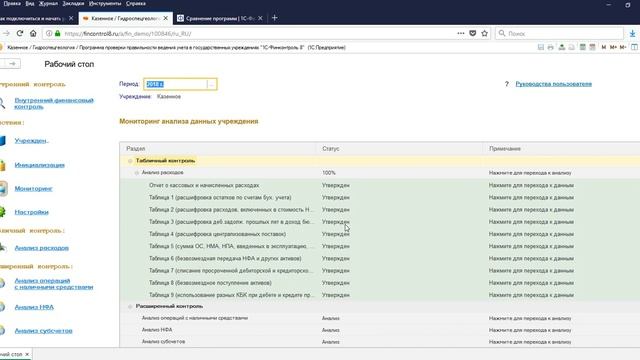The height and width of the screenshot is (360, 640).
Task: Open the Анализ расходов sidebar link
Action: pos(42,248)
